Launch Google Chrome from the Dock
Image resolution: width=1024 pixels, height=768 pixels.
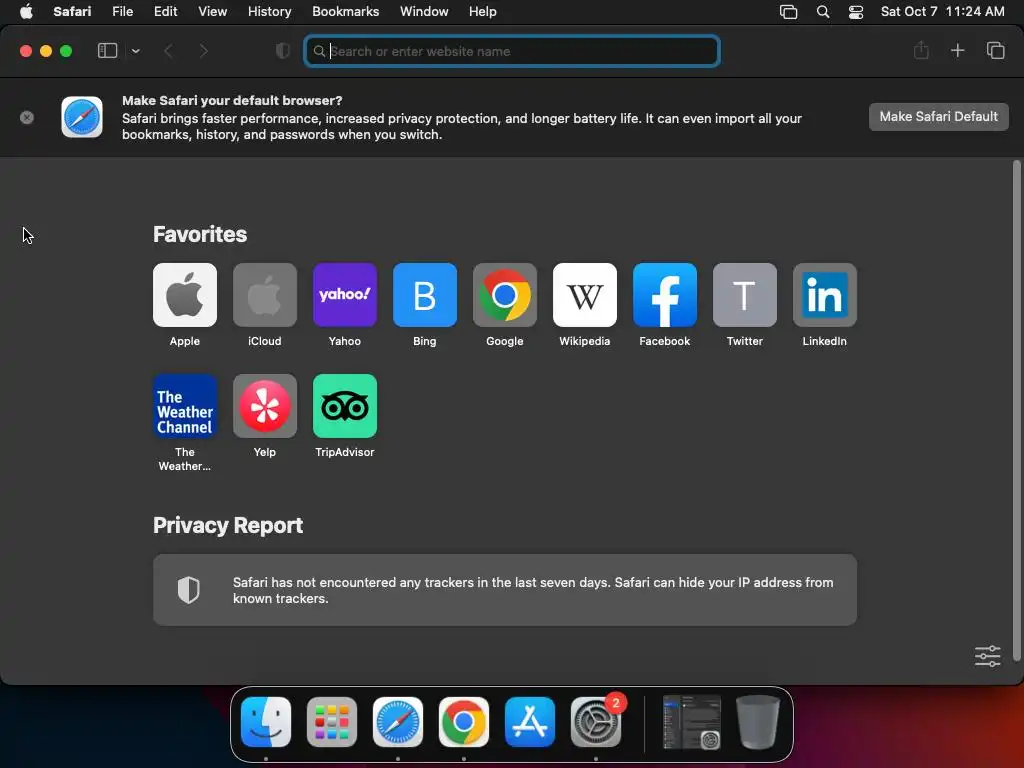464,722
